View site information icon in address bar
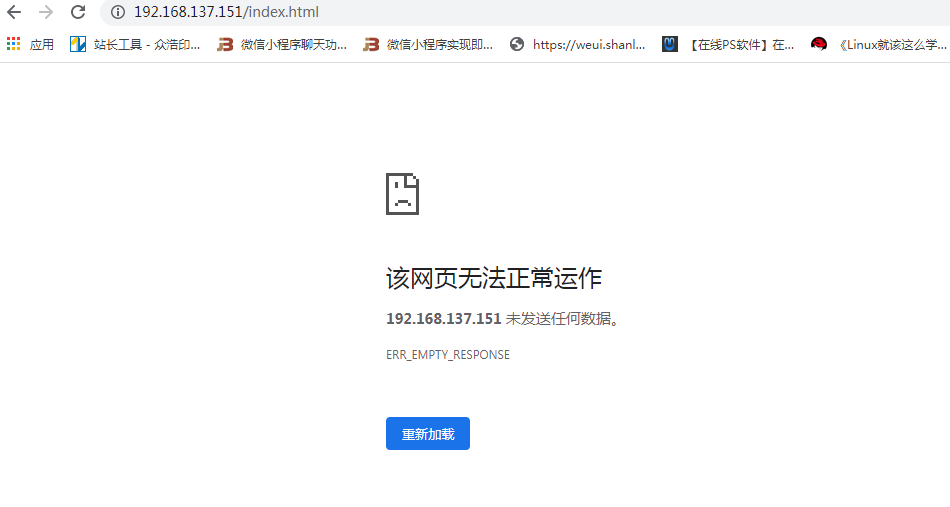This screenshot has width=950, height=507. pyautogui.click(x=118, y=12)
